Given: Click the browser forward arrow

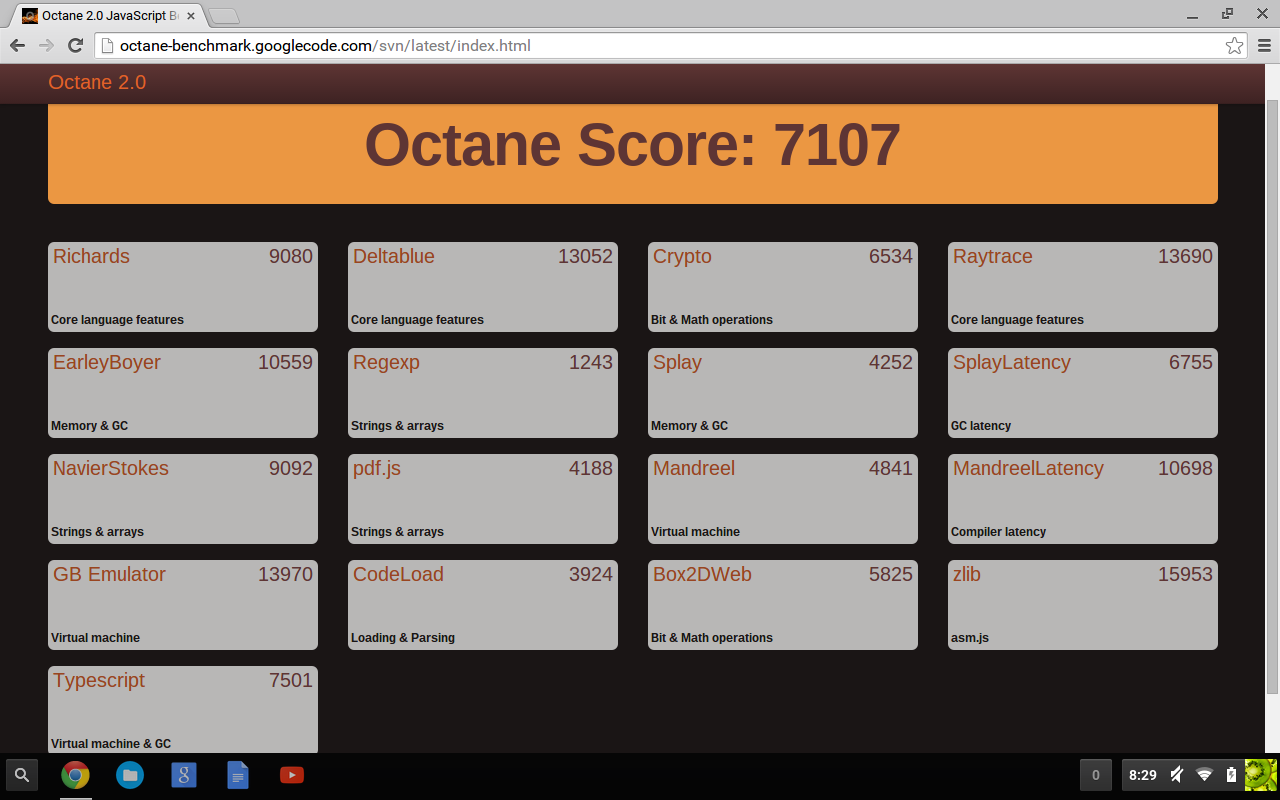Looking at the screenshot, I should coord(46,46).
